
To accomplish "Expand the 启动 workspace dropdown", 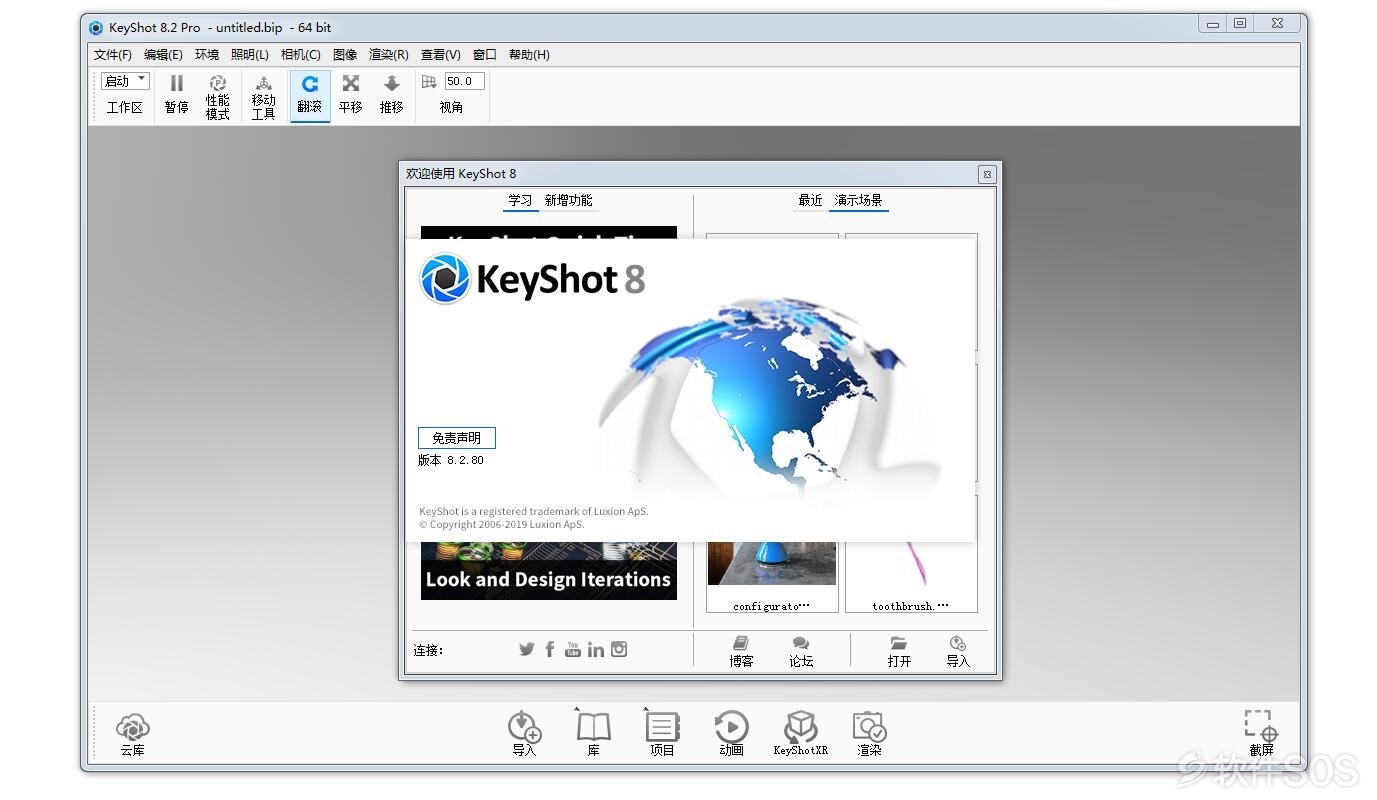I will tap(125, 81).
